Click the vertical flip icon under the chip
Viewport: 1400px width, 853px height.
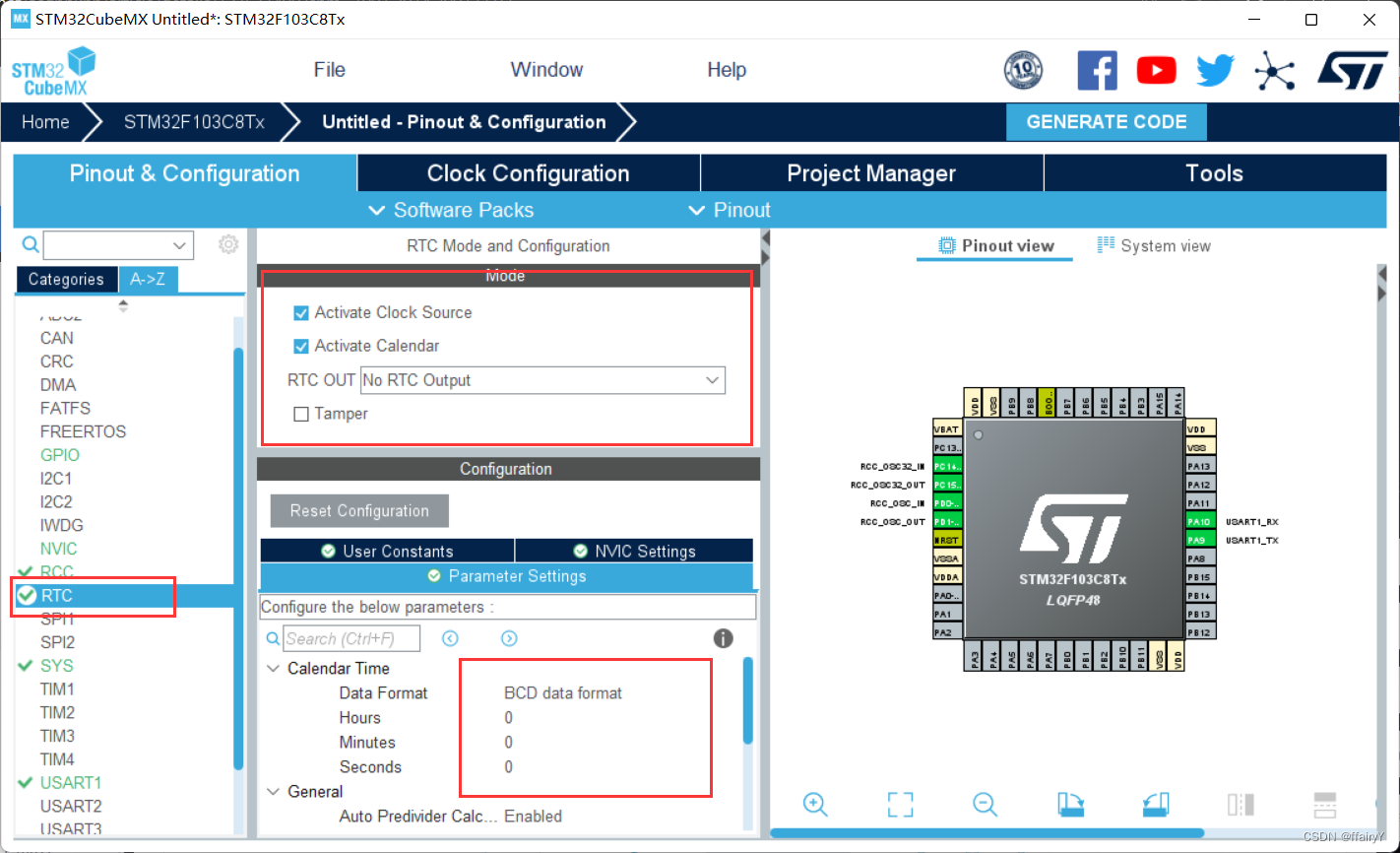coord(1325,804)
